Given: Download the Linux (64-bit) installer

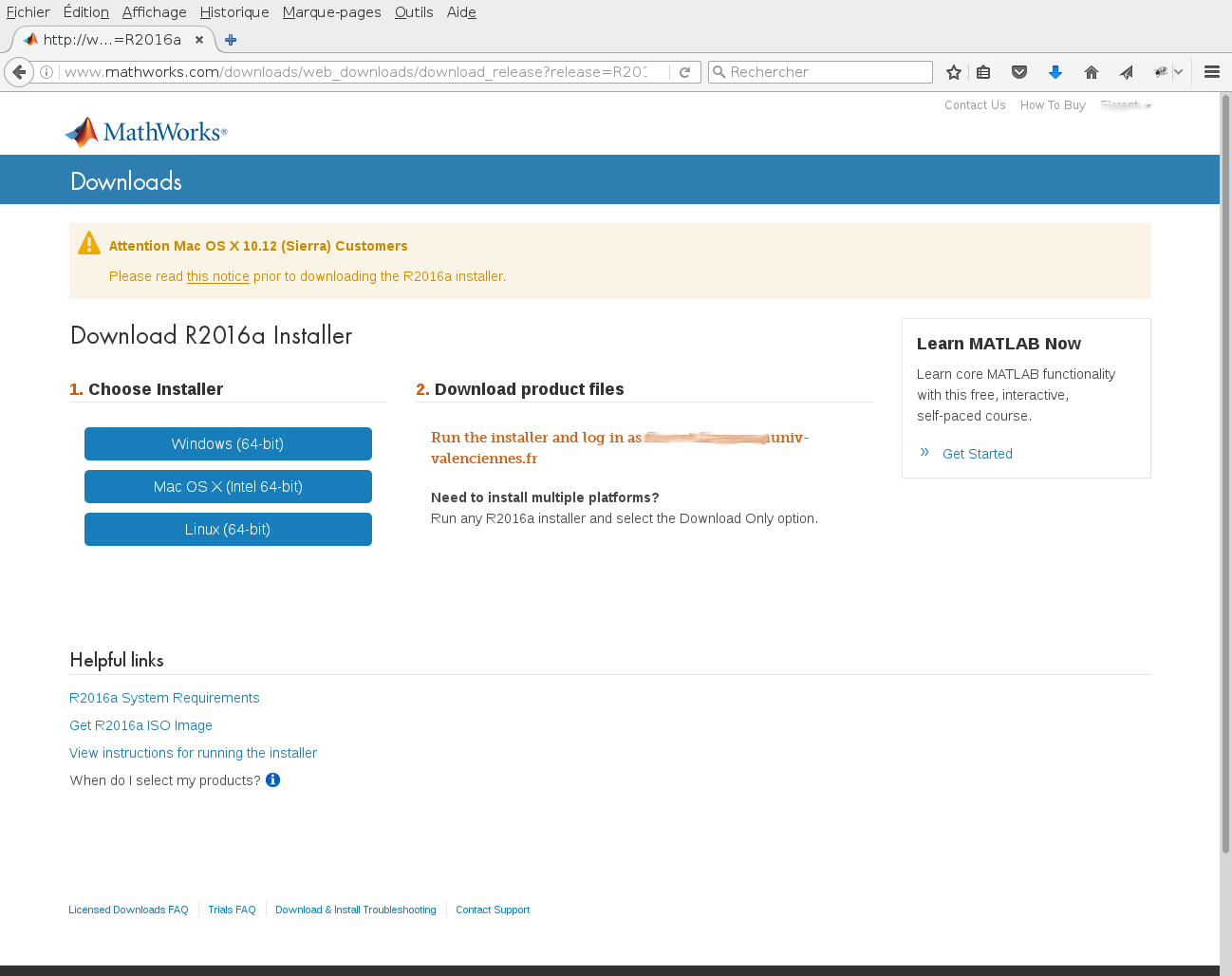Looking at the screenshot, I should pos(228,530).
